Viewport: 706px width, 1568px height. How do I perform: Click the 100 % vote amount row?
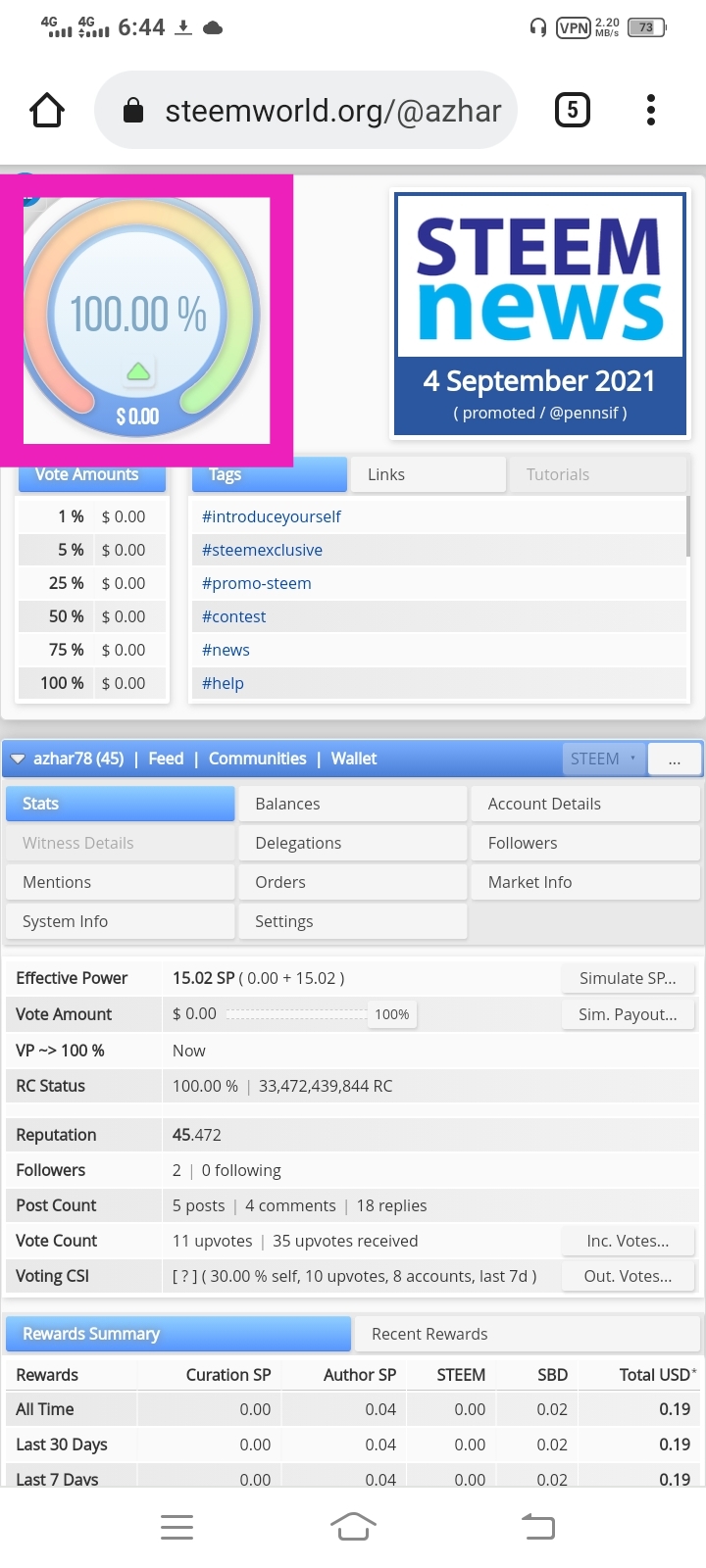point(92,683)
